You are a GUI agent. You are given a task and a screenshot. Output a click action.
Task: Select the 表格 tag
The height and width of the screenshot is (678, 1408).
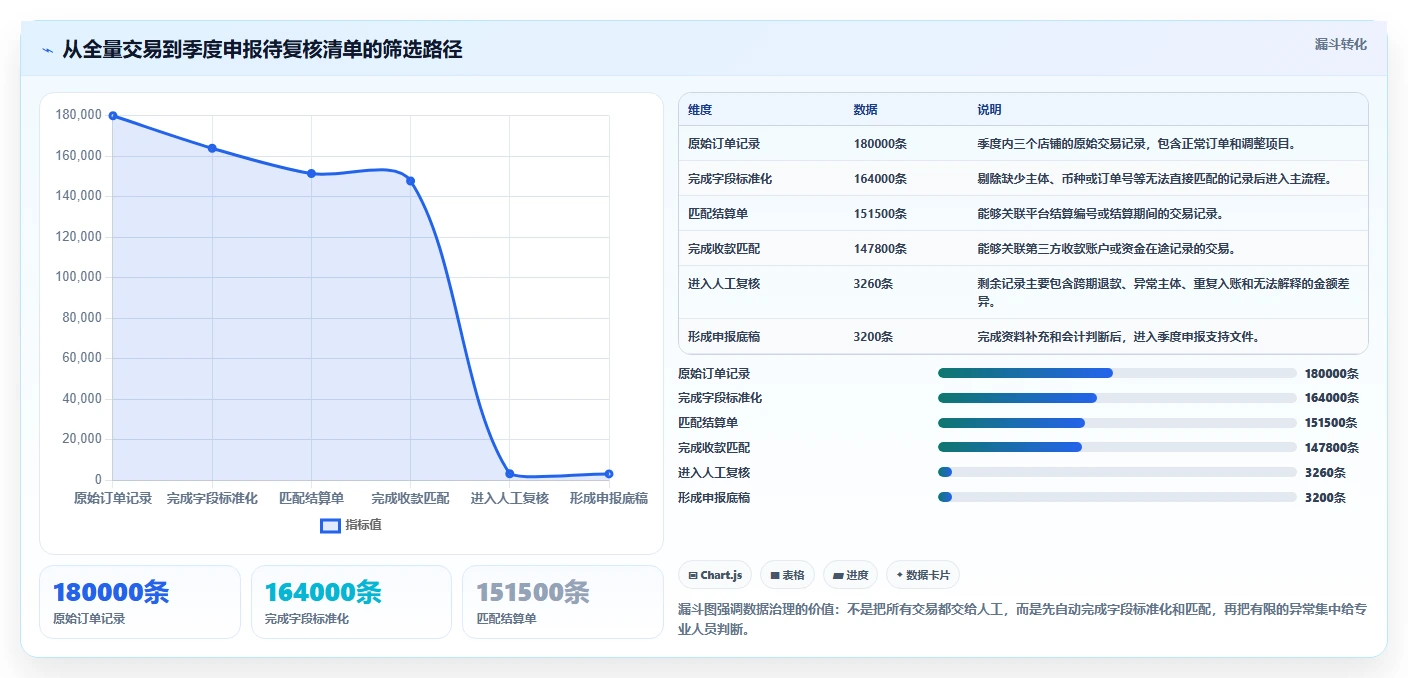787,575
